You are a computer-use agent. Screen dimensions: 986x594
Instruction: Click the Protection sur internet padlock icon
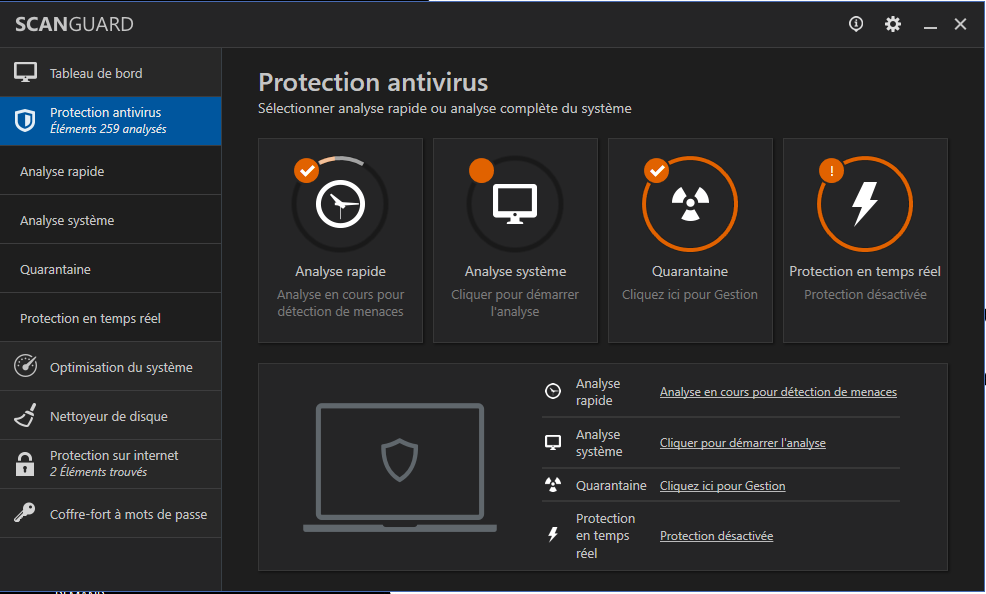click(x=25, y=464)
